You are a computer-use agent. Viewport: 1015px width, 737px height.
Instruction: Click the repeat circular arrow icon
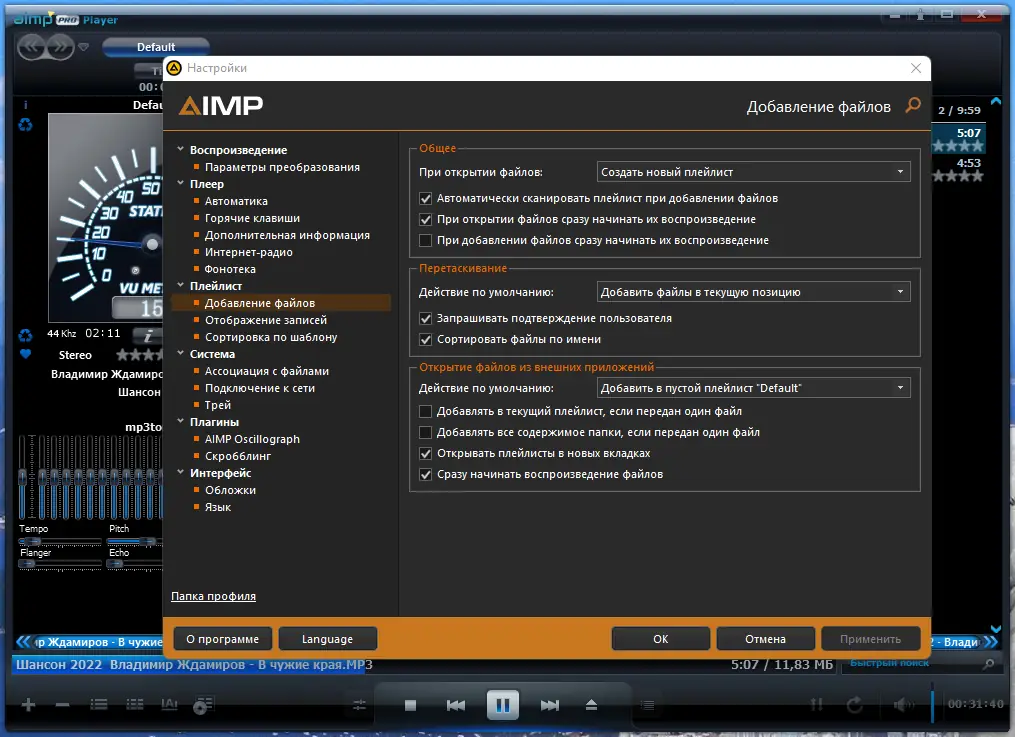point(854,705)
